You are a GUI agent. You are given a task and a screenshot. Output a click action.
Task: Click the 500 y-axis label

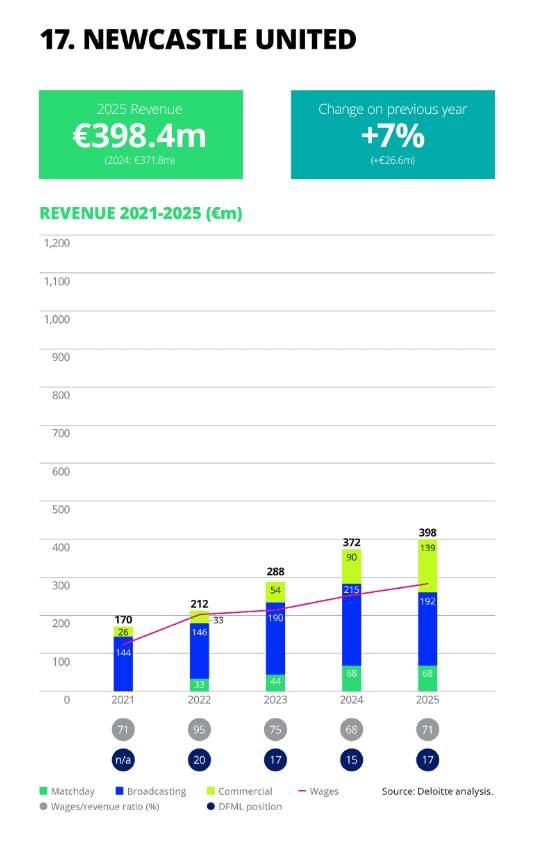pyautogui.click(x=61, y=509)
